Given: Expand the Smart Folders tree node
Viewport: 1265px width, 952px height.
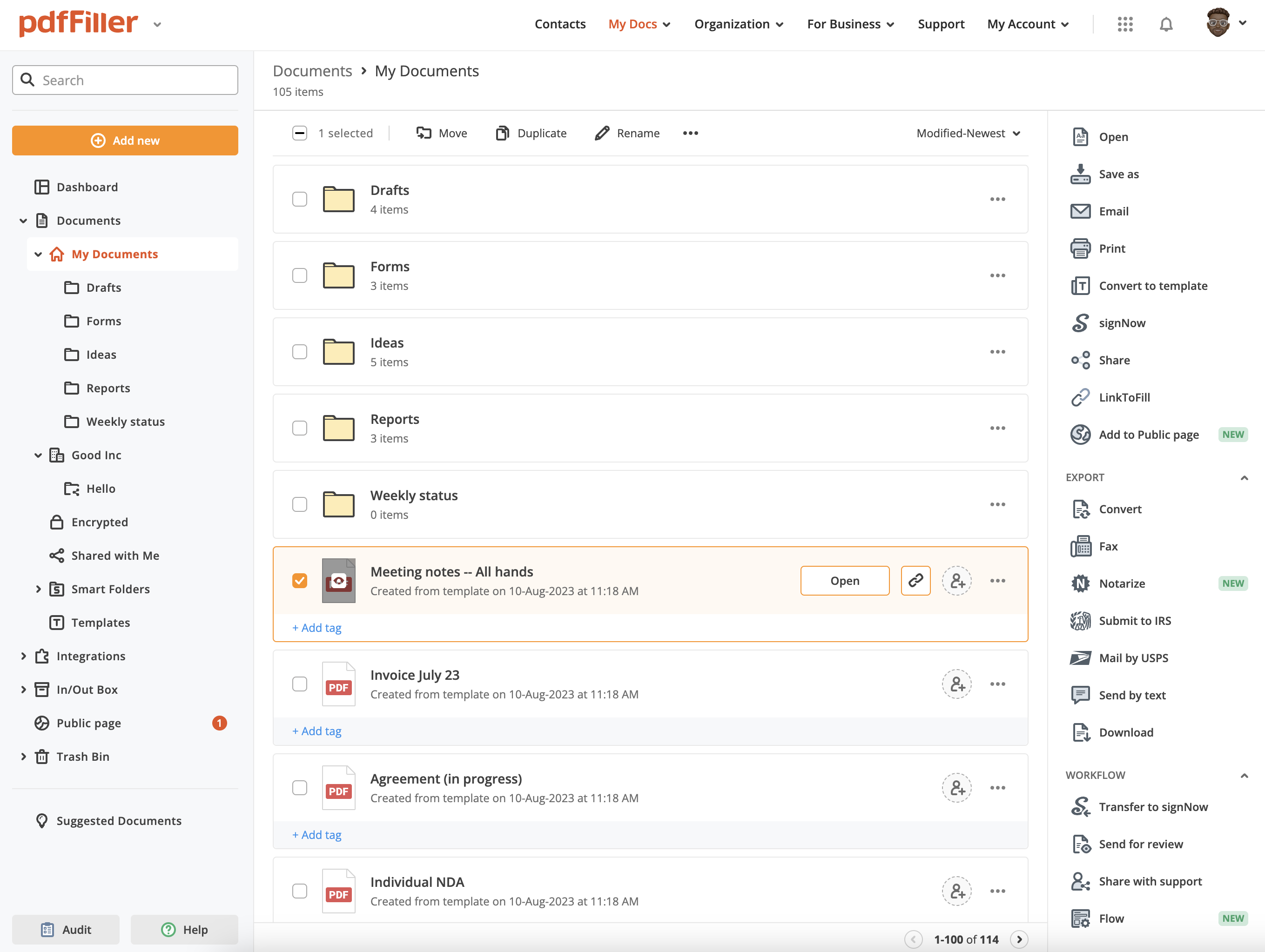Looking at the screenshot, I should (x=38, y=589).
